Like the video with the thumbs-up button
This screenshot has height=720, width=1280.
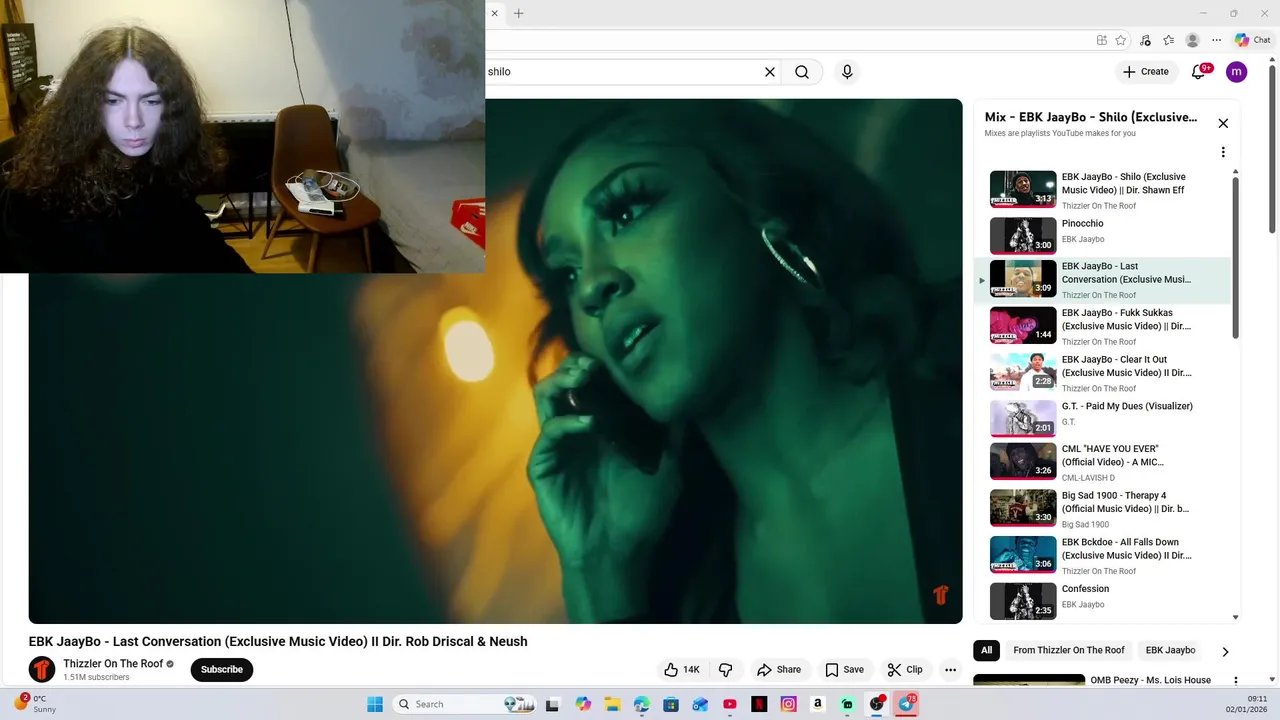click(682, 670)
